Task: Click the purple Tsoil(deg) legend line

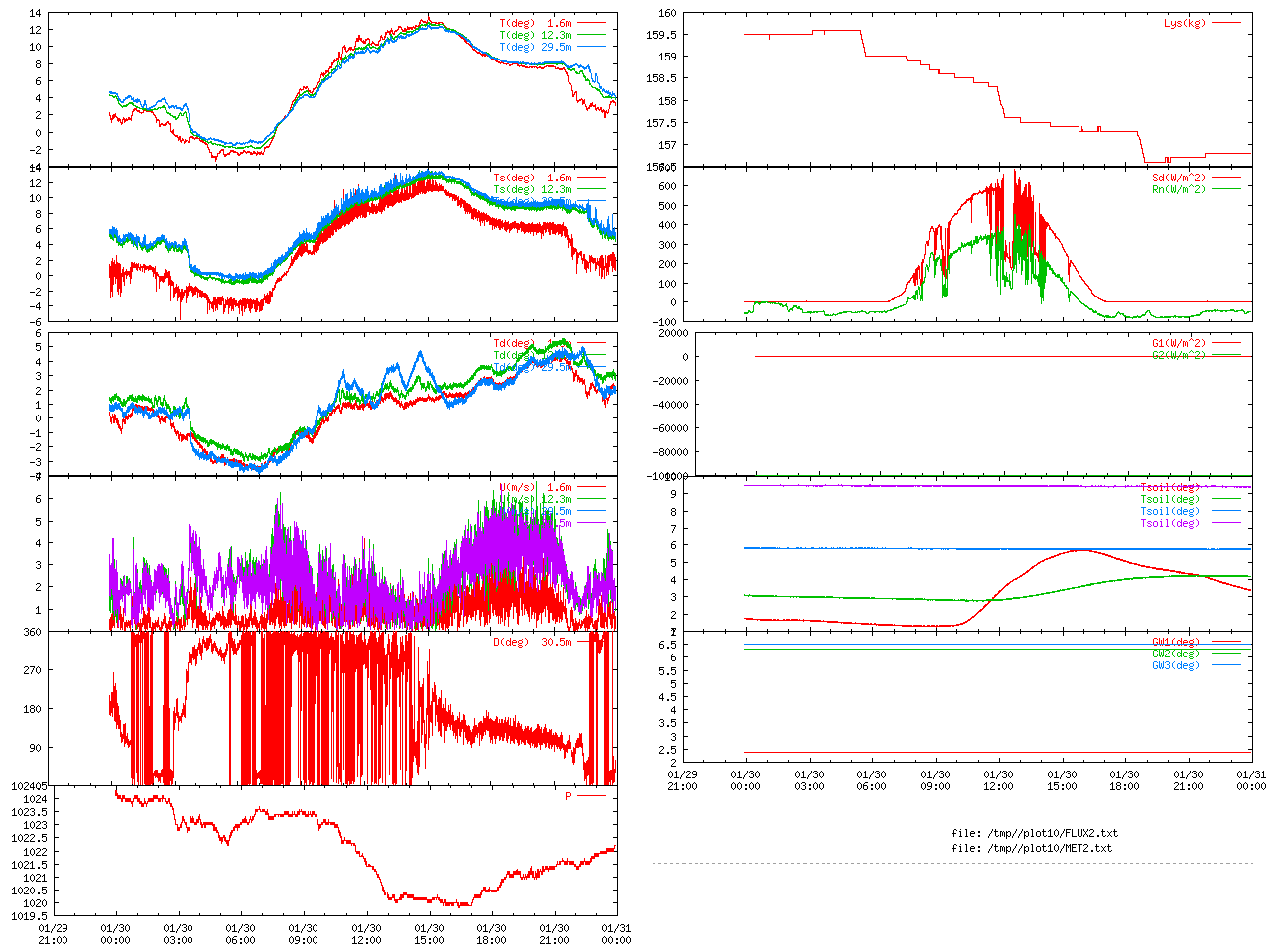Action: pos(1227,523)
